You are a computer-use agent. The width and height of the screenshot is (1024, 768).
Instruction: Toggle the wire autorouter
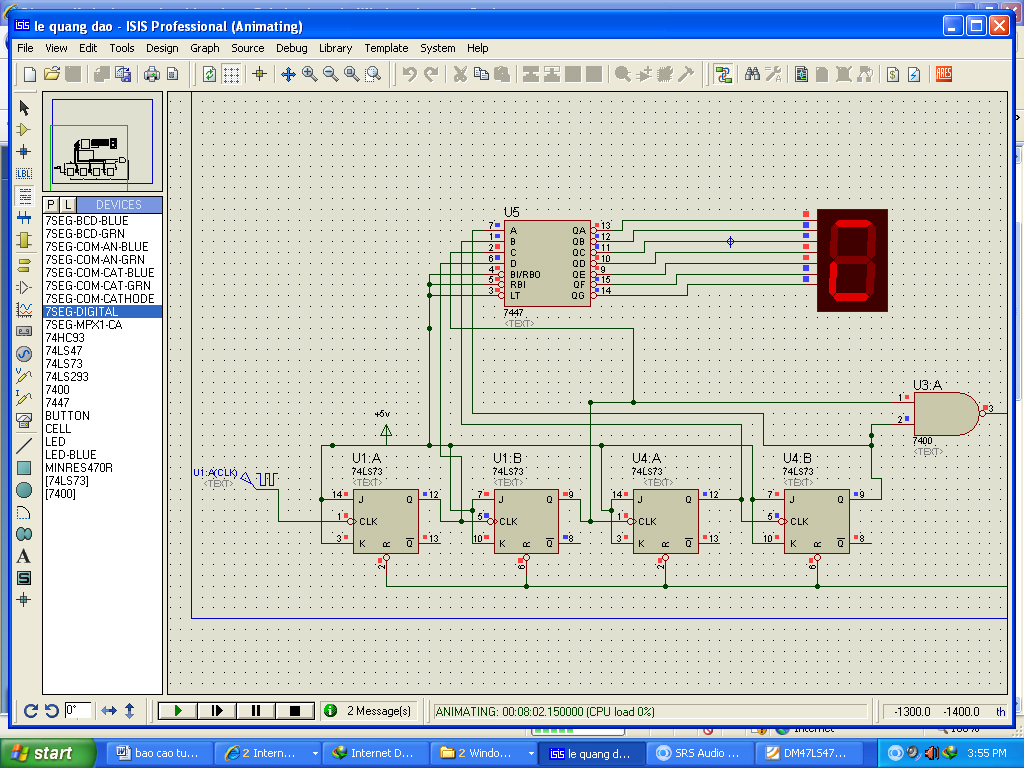coord(723,74)
